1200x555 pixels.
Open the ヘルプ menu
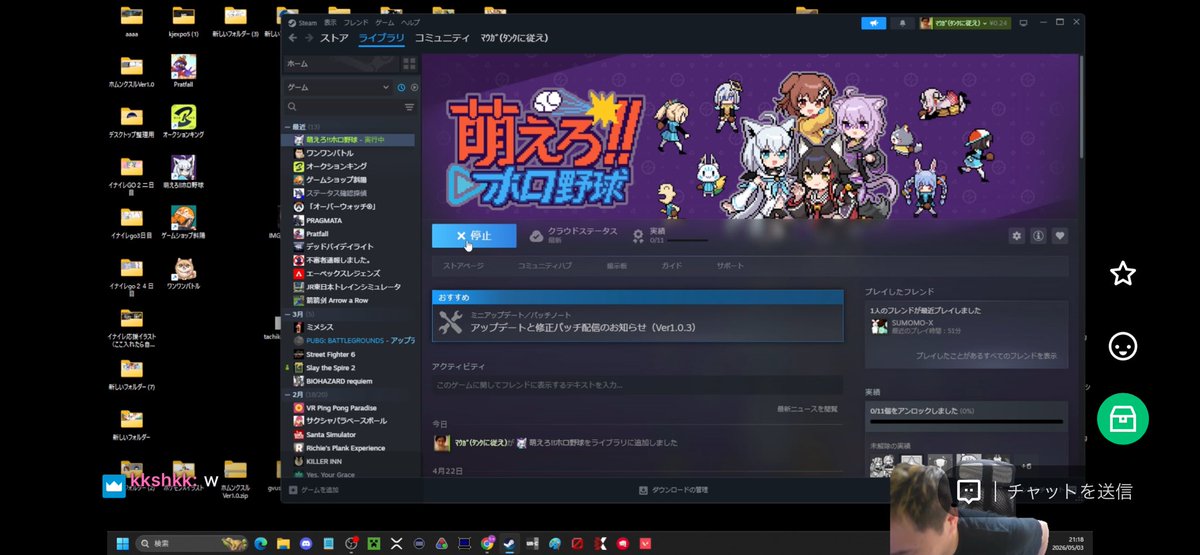(410, 22)
